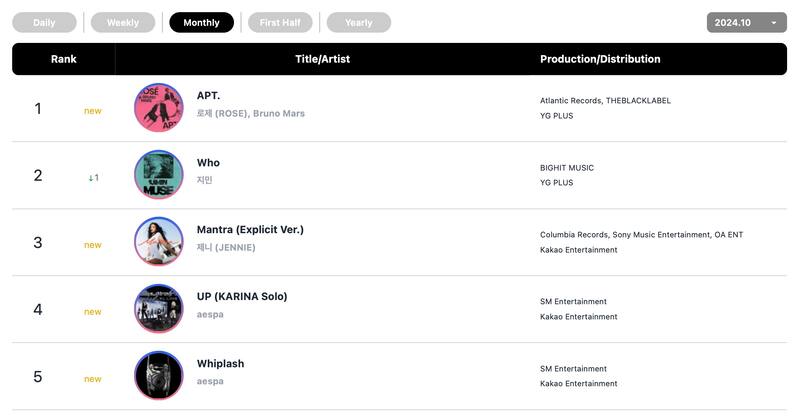Show the Yearly chart tab
The height and width of the screenshot is (417, 800).
click(x=358, y=22)
